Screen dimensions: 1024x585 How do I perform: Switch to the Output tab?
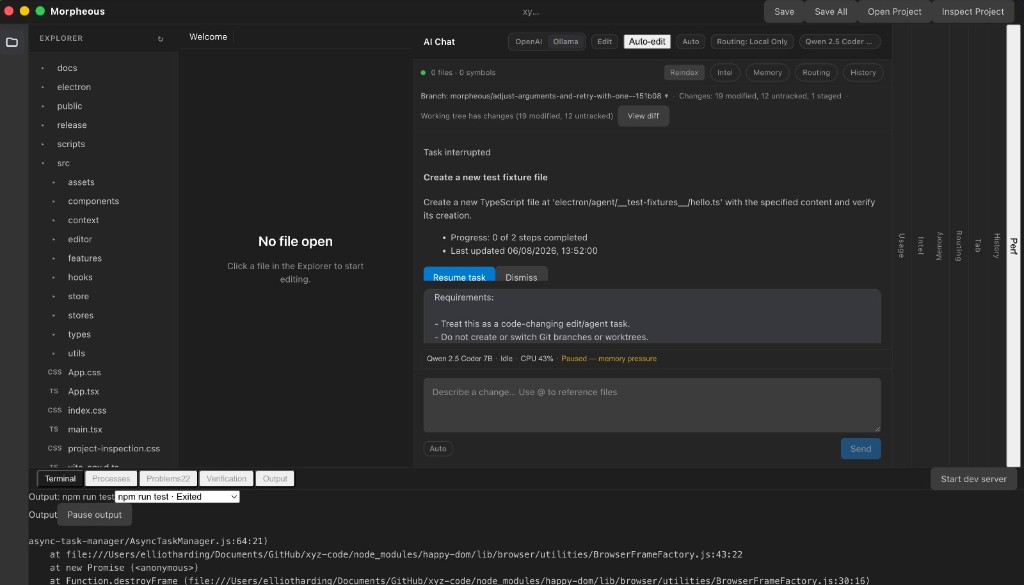[x=275, y=479]
